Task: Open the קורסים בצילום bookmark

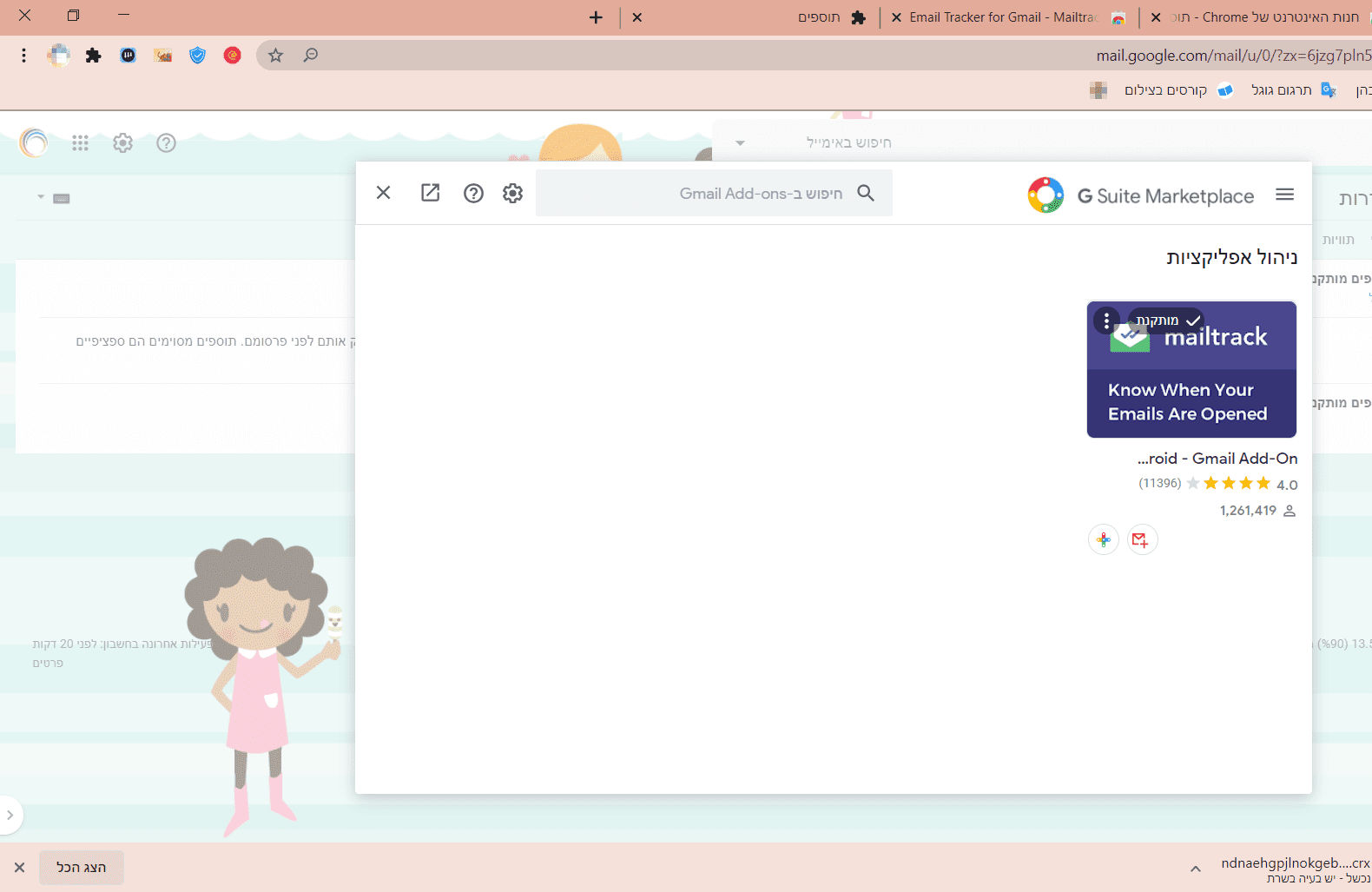Action: [x=1177, y=90]
